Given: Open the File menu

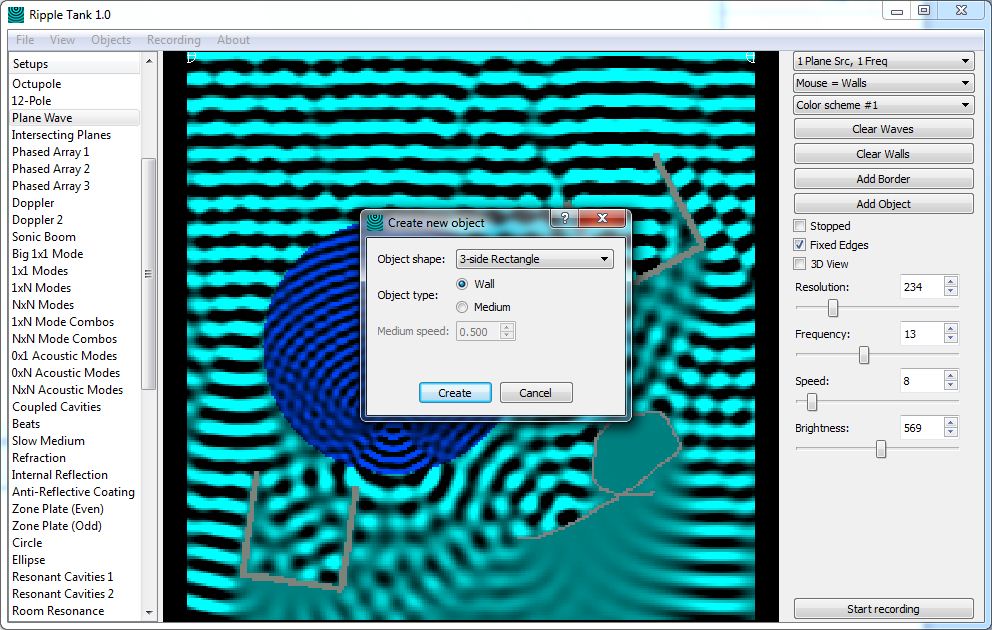Looking at the screenshot, I should pyautogui.click(x=25, y=40).
